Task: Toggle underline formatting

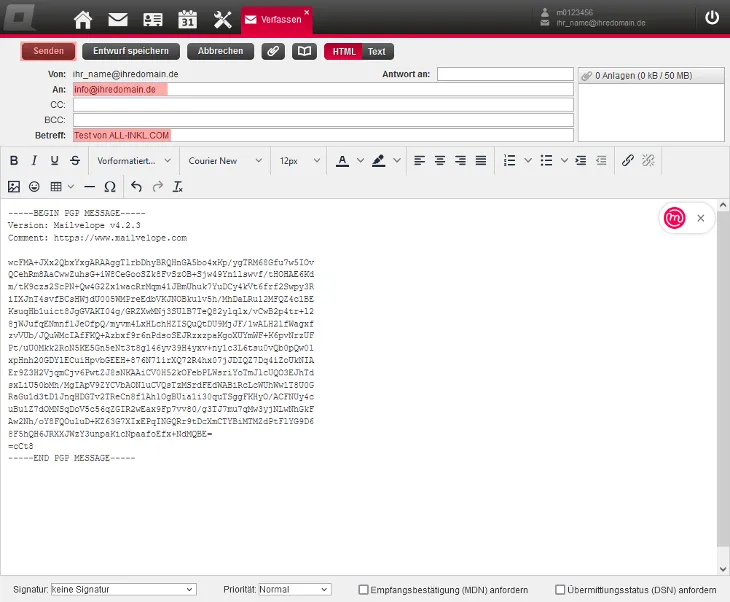Action: [x=54, y=161]
